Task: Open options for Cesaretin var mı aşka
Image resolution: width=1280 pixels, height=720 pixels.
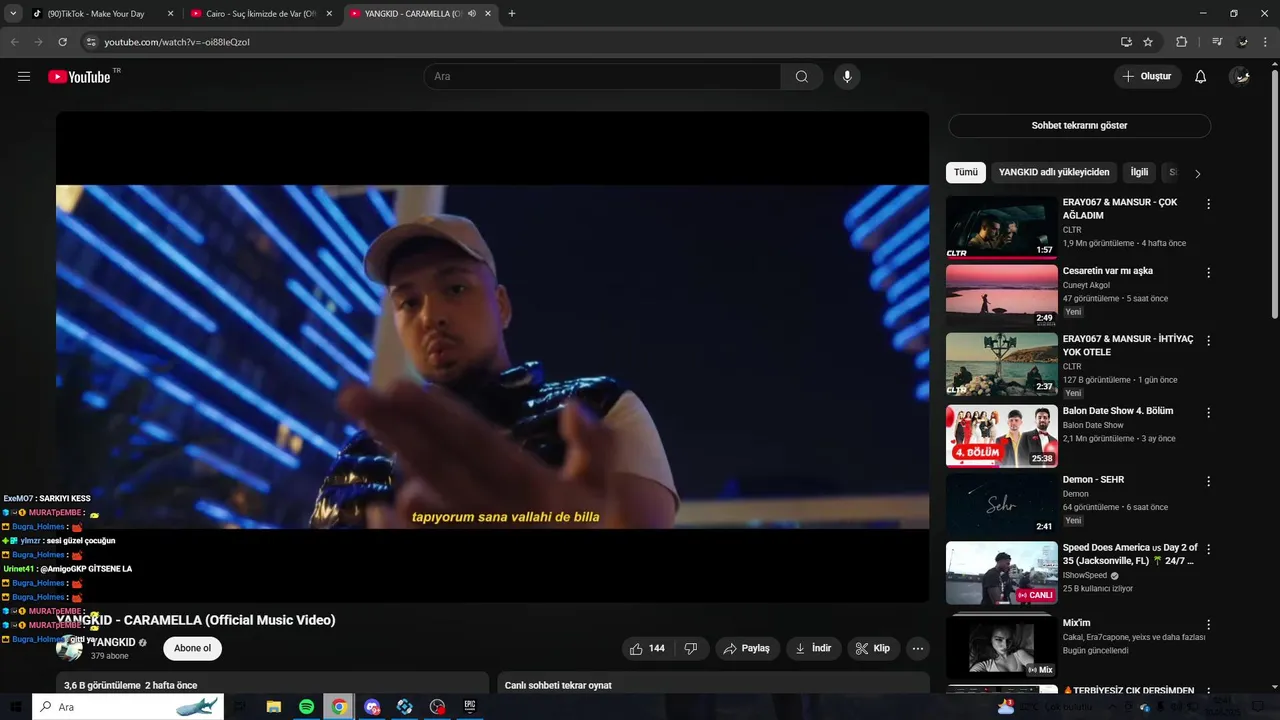Action: tap(1208, 272)
